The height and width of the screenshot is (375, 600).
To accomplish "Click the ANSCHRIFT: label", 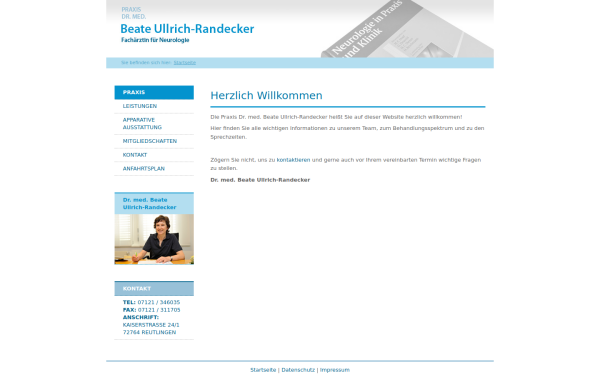I will coord(140,317).
